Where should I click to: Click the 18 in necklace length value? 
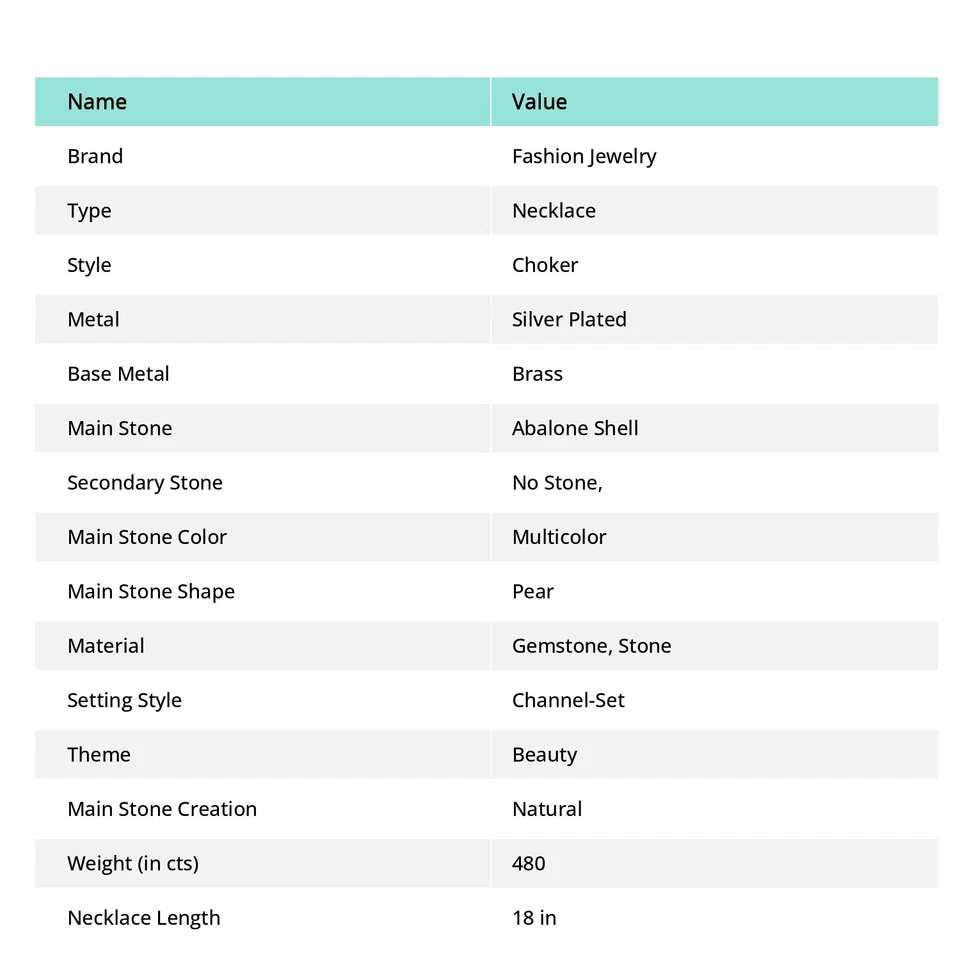click(x=534, y=918)
